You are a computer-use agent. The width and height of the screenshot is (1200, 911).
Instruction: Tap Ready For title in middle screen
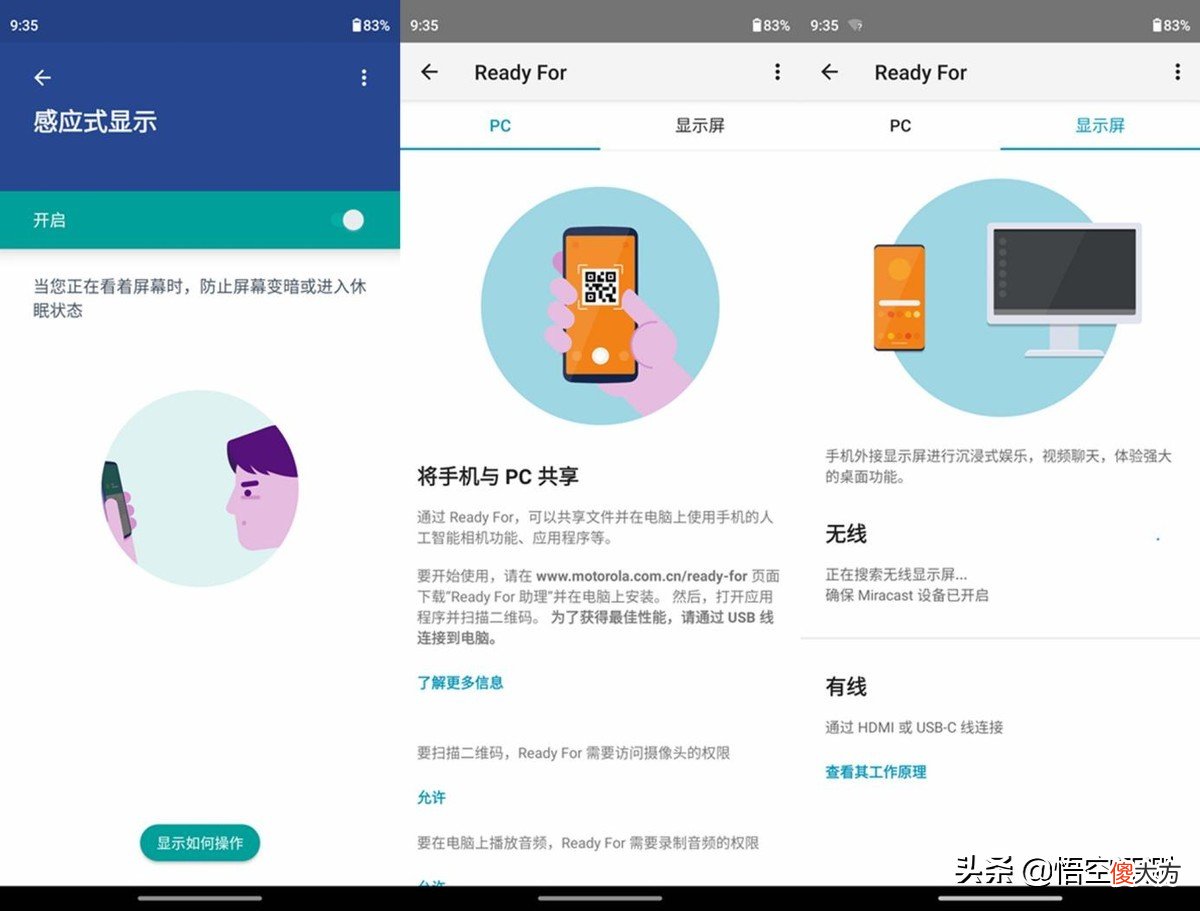tap(520, 73)
